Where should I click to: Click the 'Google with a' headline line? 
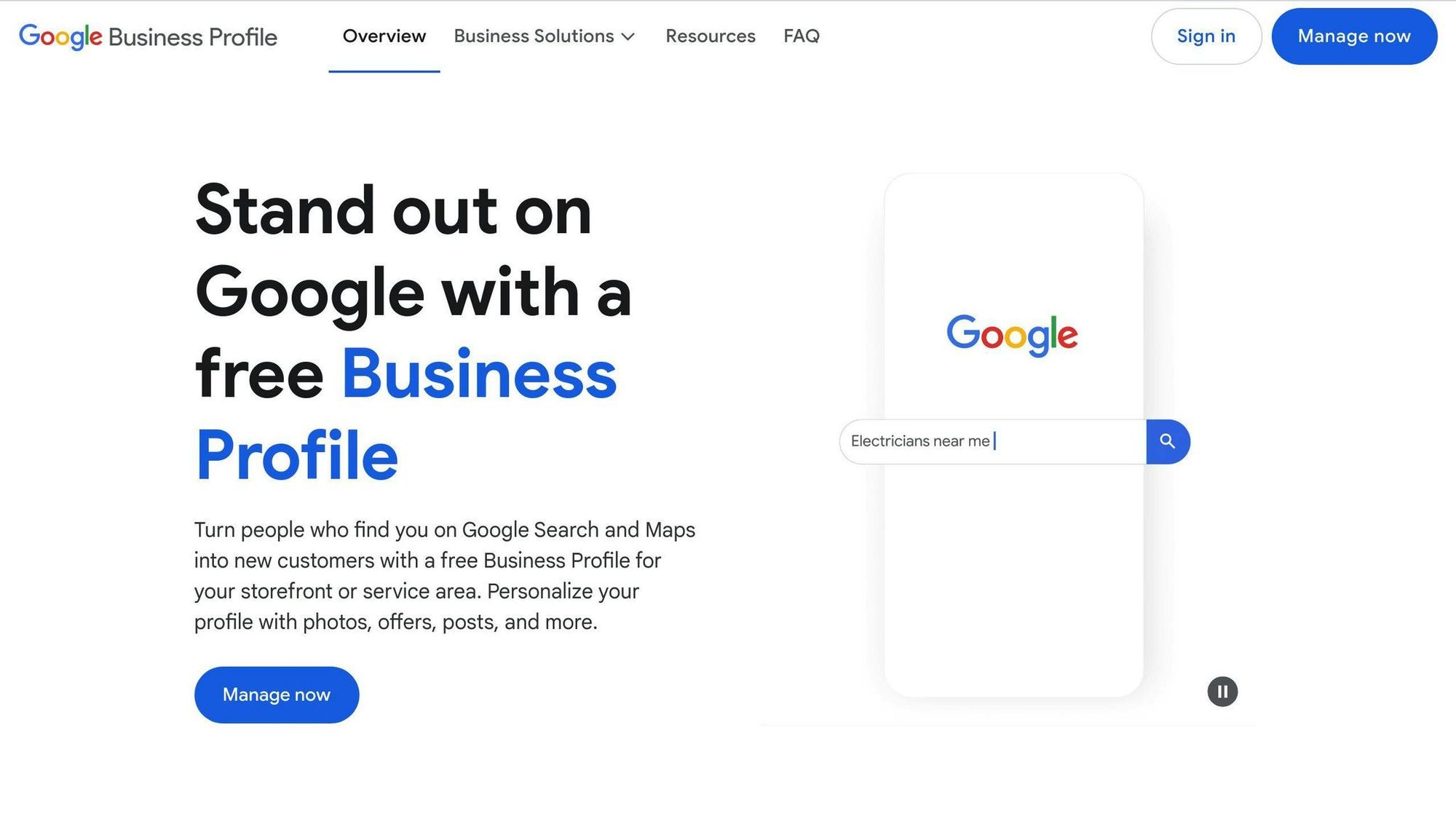413,293
